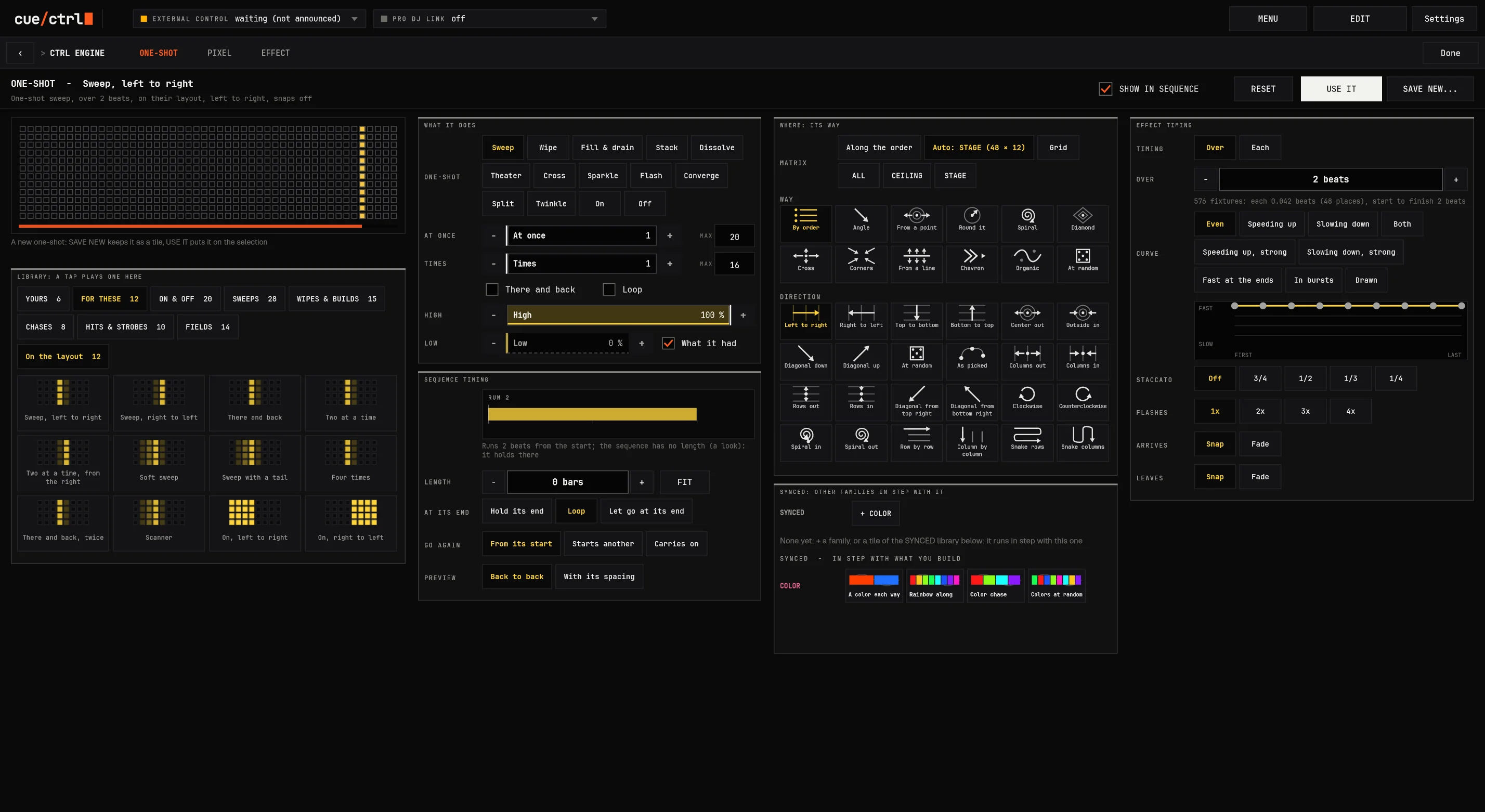This screenshot has height=812, width=1485.
Task: Adjust the High 100% slider
Action: tap(619, 315)
